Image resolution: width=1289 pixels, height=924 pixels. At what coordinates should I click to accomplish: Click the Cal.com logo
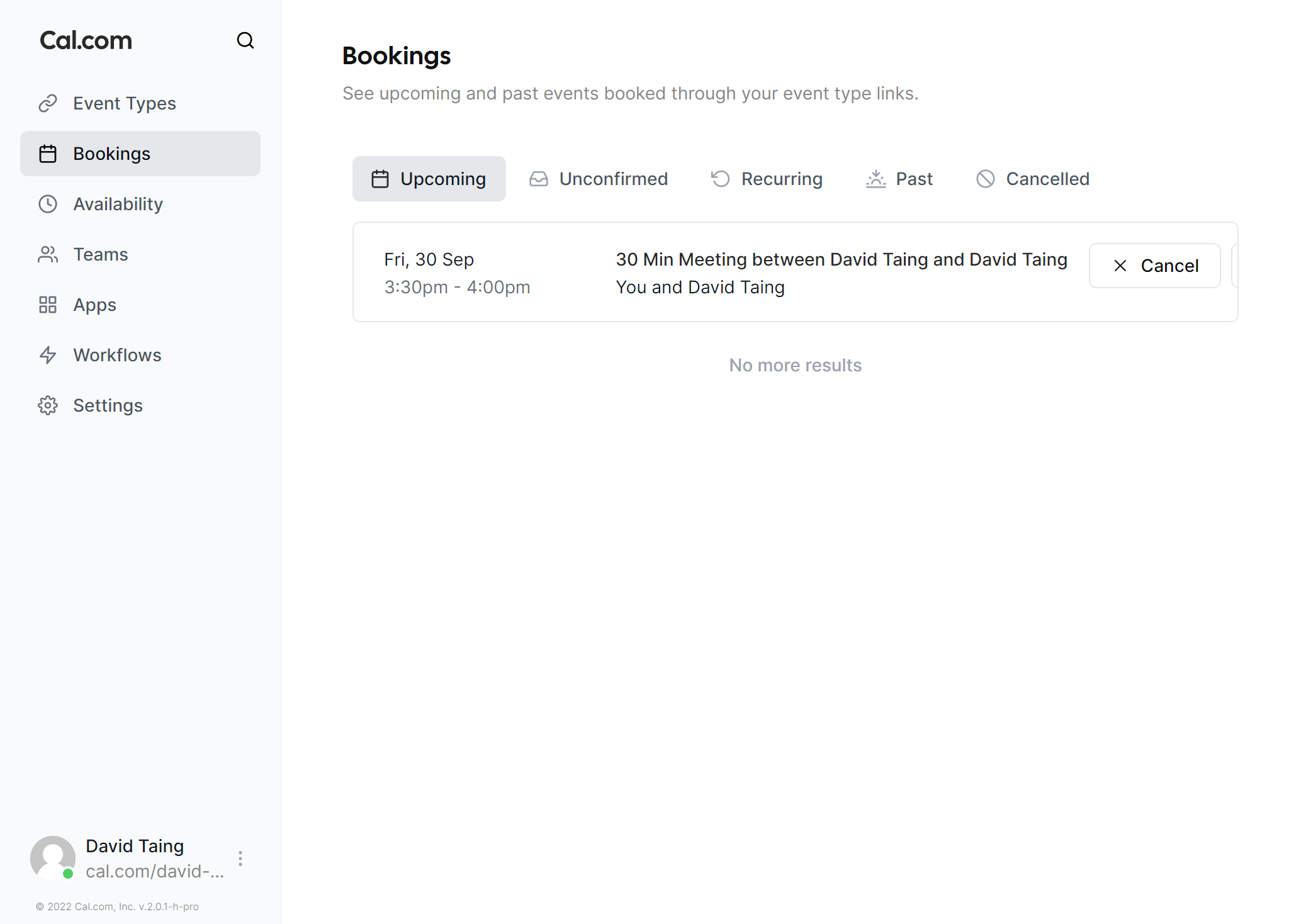coord(86,40)
